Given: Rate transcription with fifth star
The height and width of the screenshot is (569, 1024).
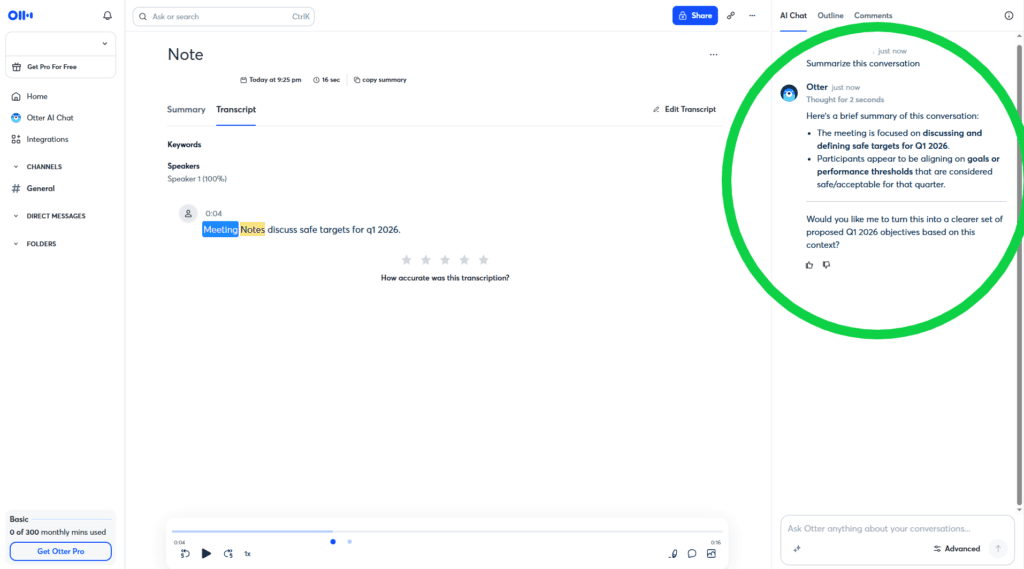Looking at the screenshot, I should click(x=483, y=260).
